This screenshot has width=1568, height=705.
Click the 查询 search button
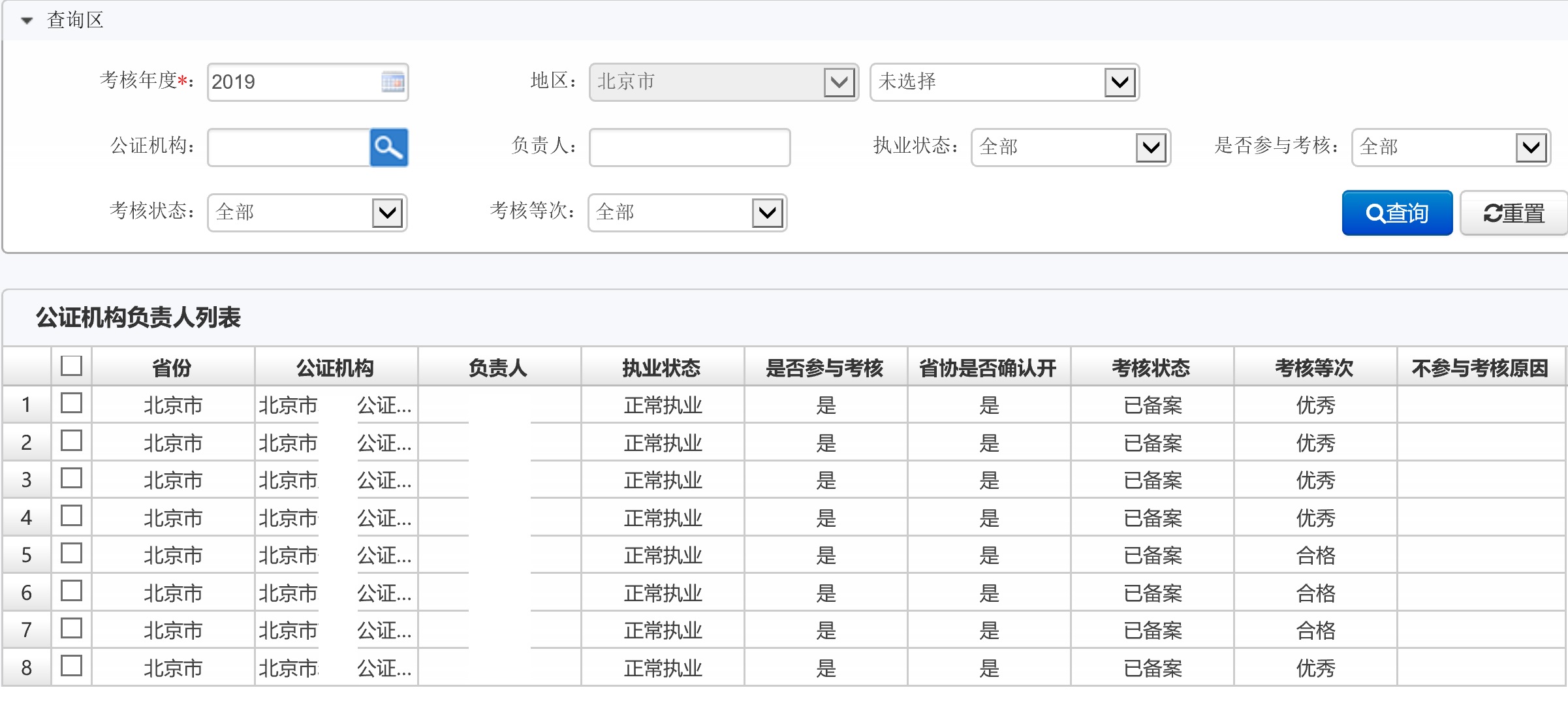coord(1396,213)
